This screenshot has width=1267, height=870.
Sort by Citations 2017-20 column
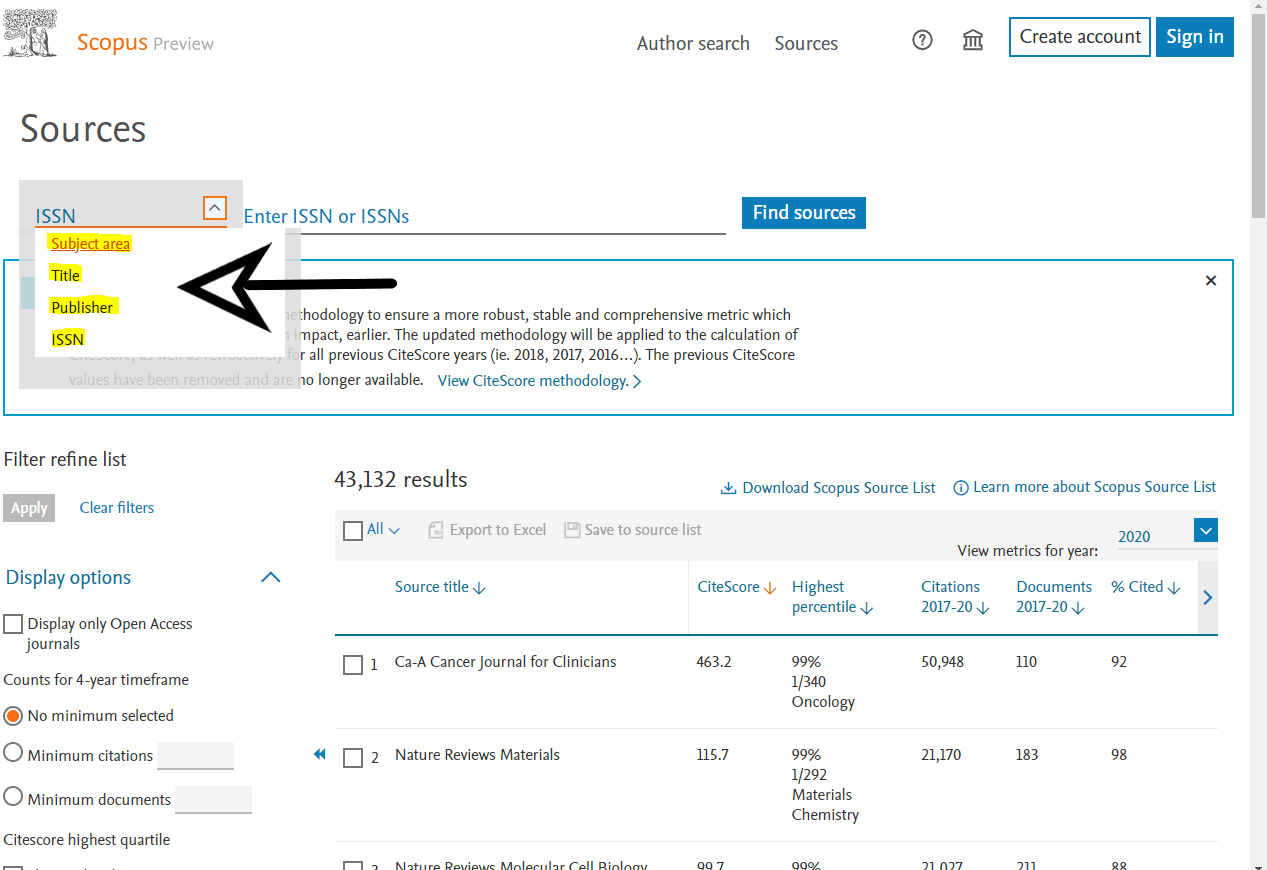[x=955, y=597]
